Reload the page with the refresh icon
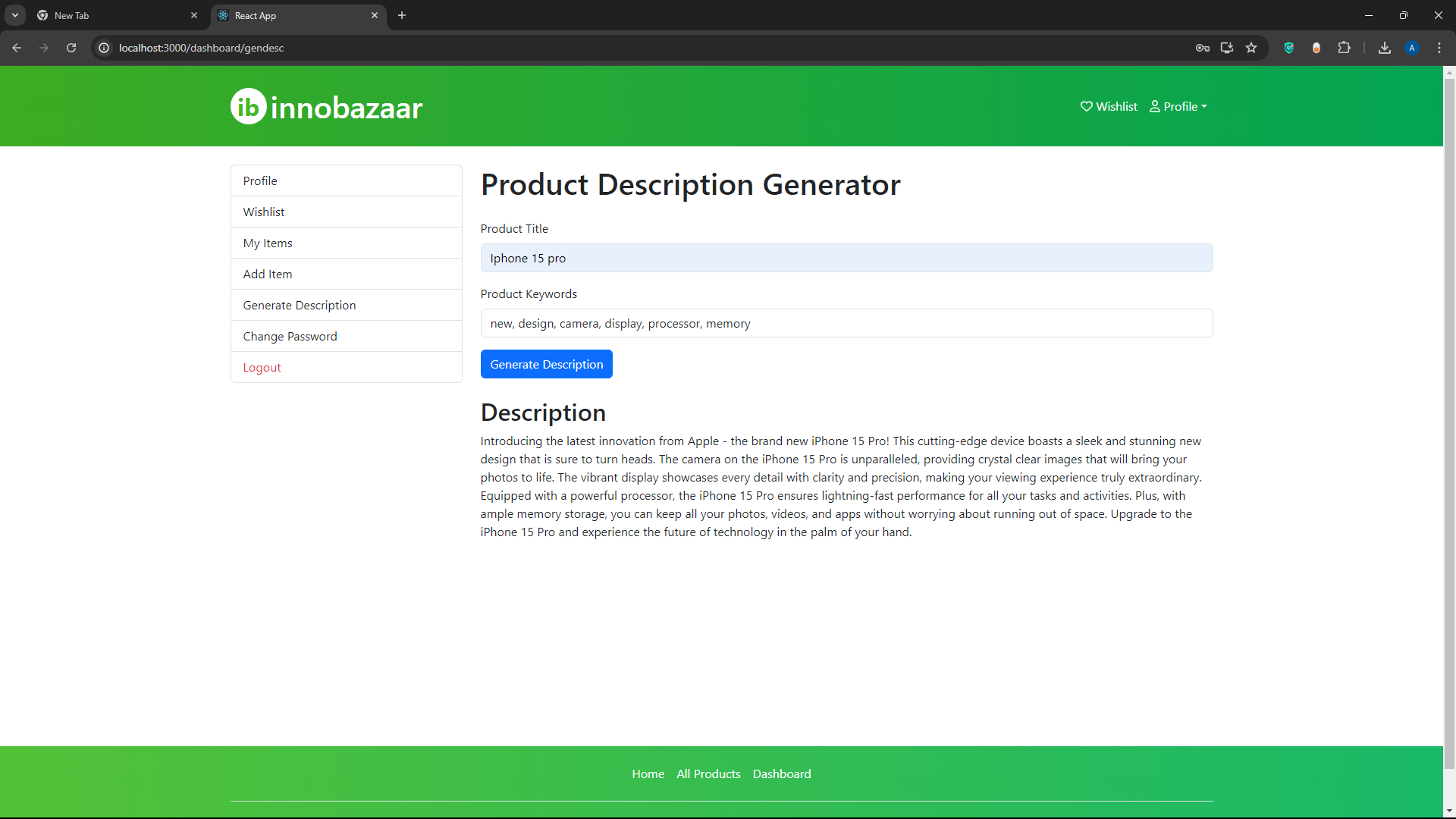1456x819 pixels. point(71,48)
